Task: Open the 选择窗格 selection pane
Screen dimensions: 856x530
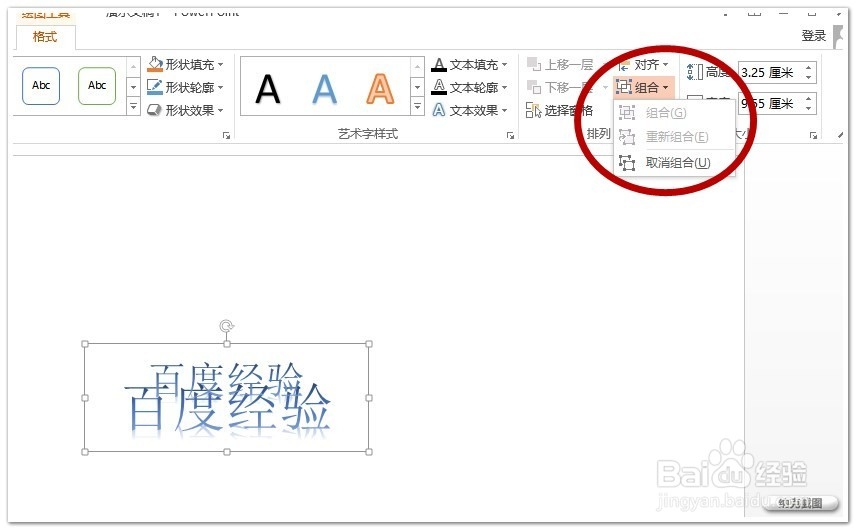Action: pos(560,110)
